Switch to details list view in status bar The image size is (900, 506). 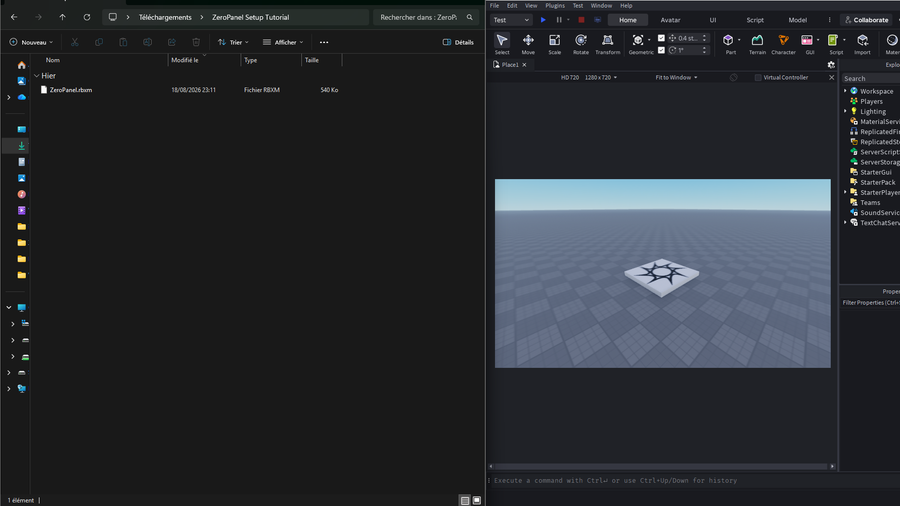coord(465,500)
